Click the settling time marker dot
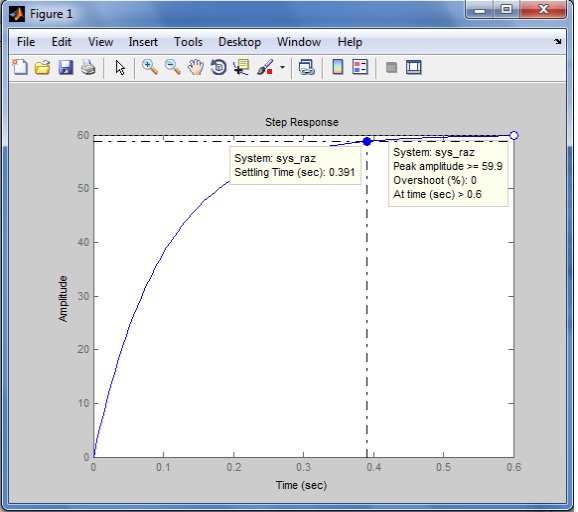 367,142
